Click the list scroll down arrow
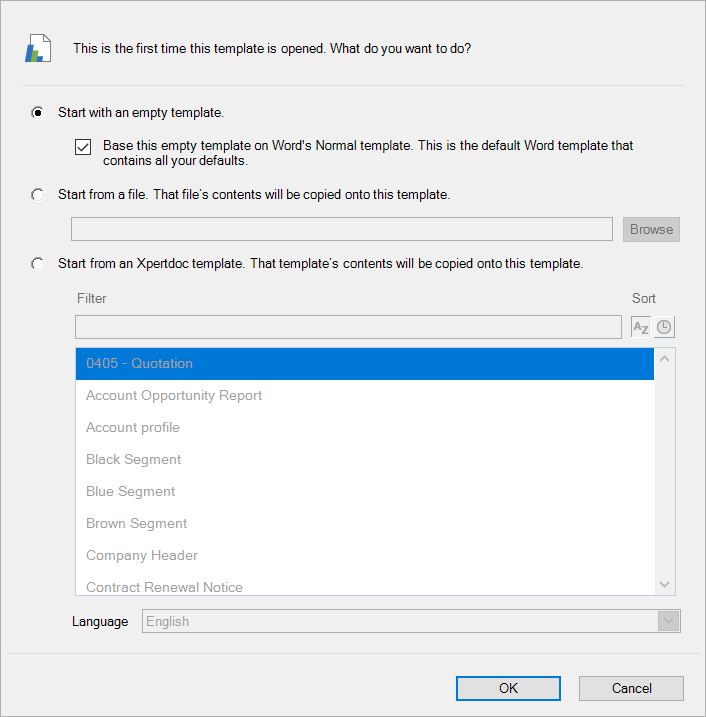The height and width of the screenshot is (717, 706). click(x=665, y=584)
